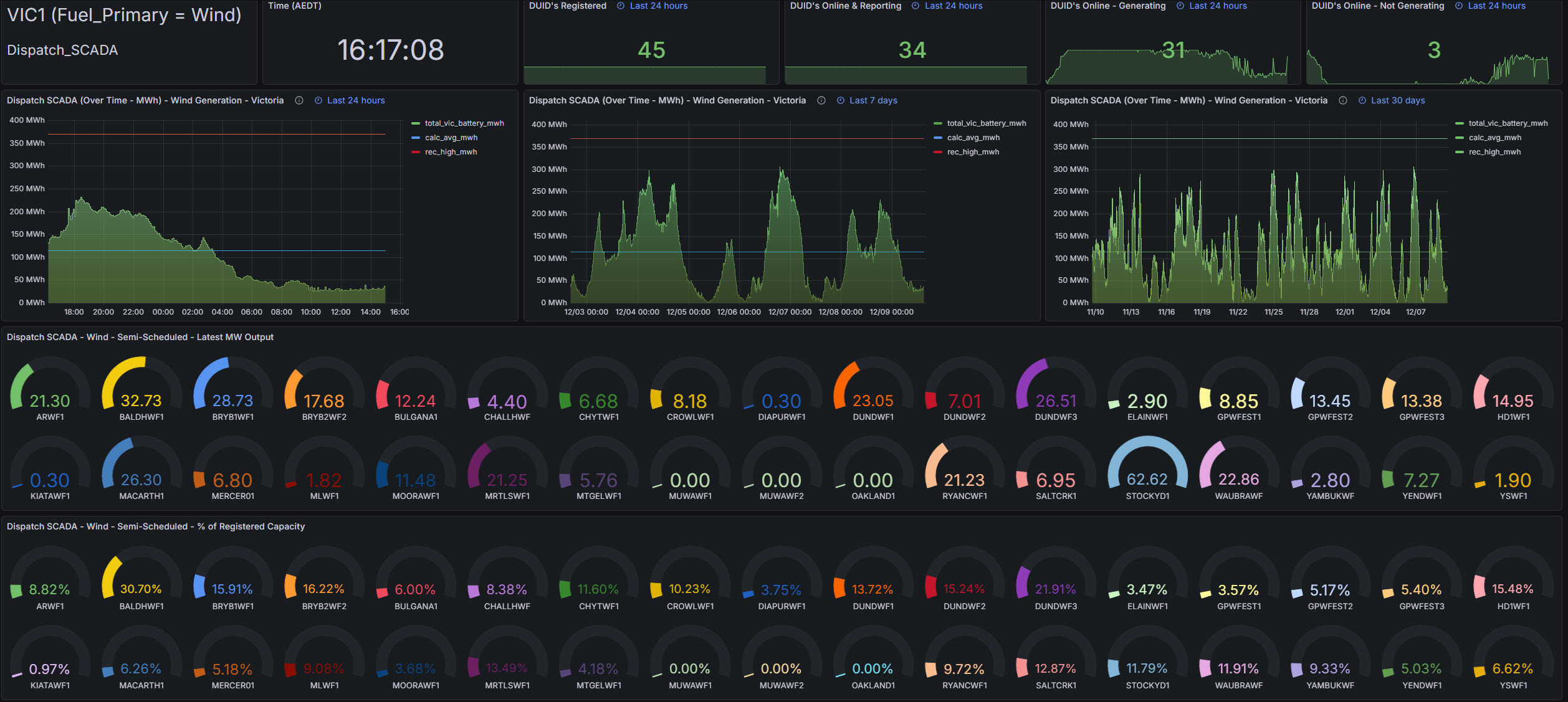Toggle rec_high_mwh series in 30 days chart legend
The image size is (1568, 702).
[x=1494, y=152]
